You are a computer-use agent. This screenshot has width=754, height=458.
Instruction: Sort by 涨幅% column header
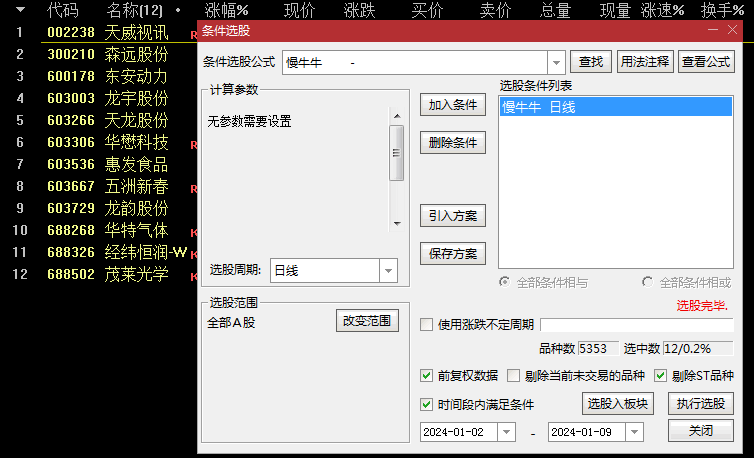tap(226, 10)
